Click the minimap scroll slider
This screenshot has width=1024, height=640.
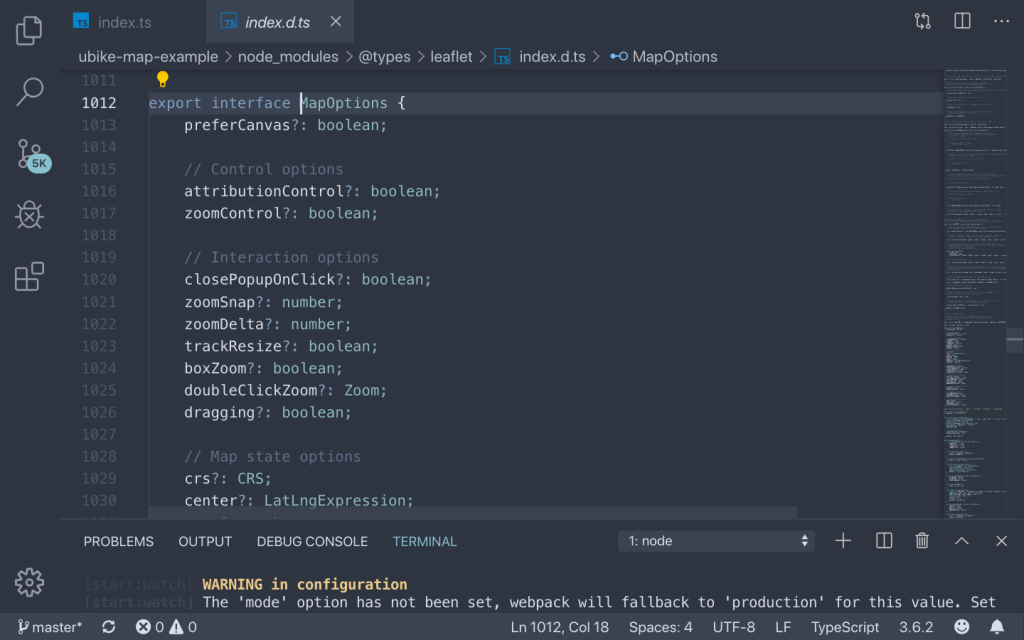click(x=1015, y=340)
